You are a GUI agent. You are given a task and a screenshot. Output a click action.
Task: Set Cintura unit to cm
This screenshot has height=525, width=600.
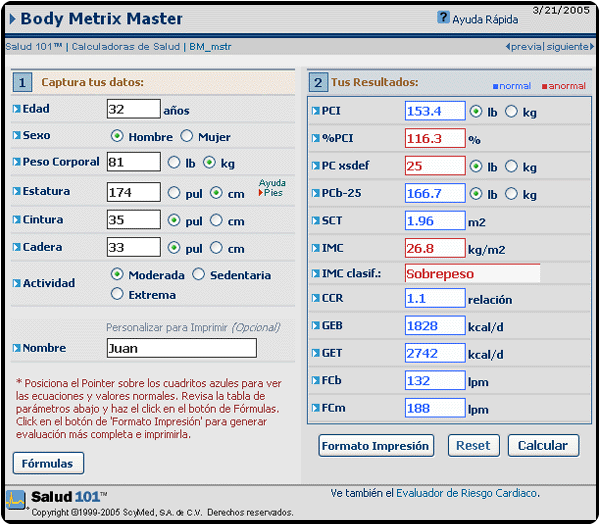(216, 220)
